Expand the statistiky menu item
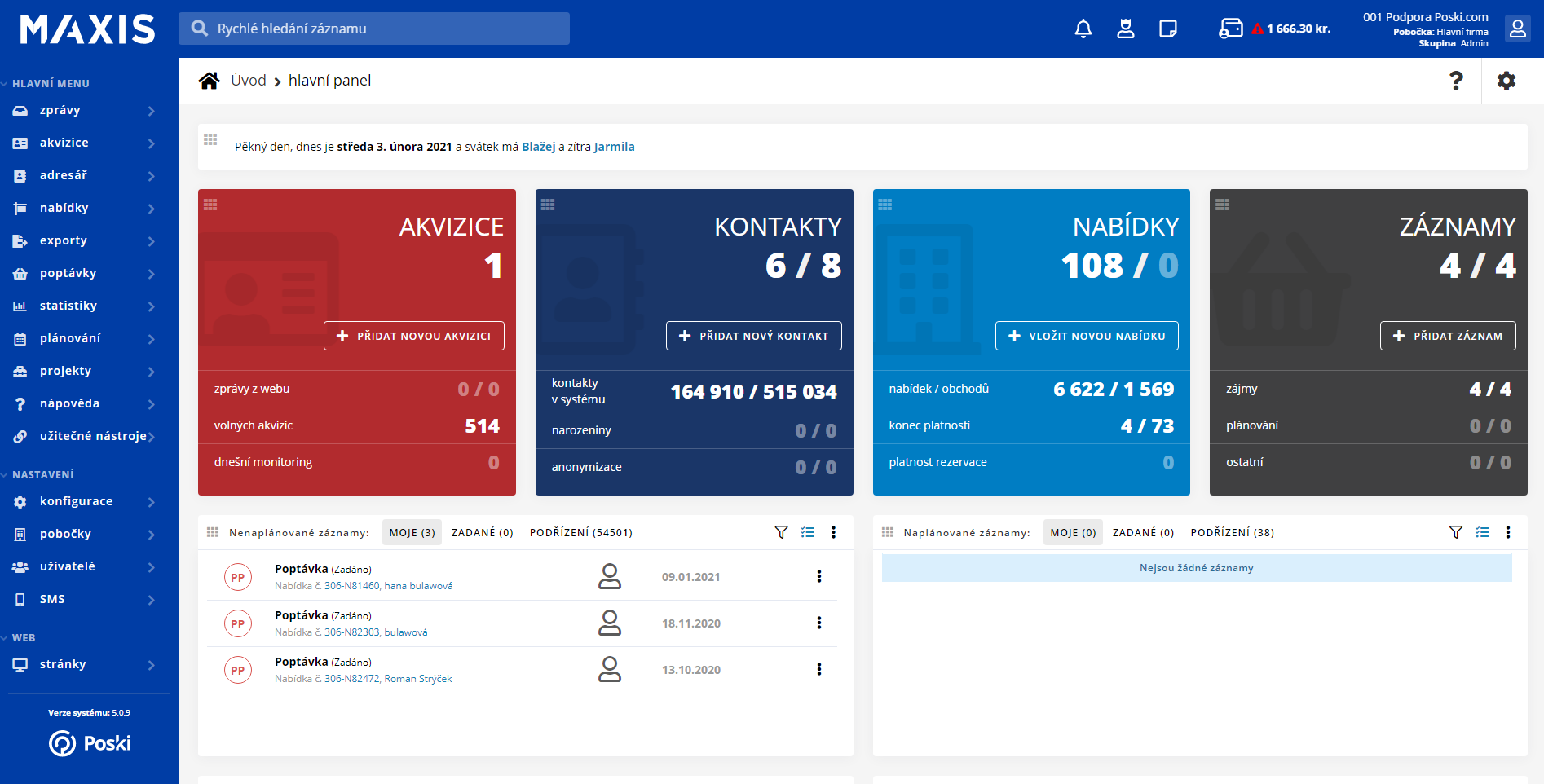Image resolution: width=1544 pixels, height=784 pixels. [151, 306]
